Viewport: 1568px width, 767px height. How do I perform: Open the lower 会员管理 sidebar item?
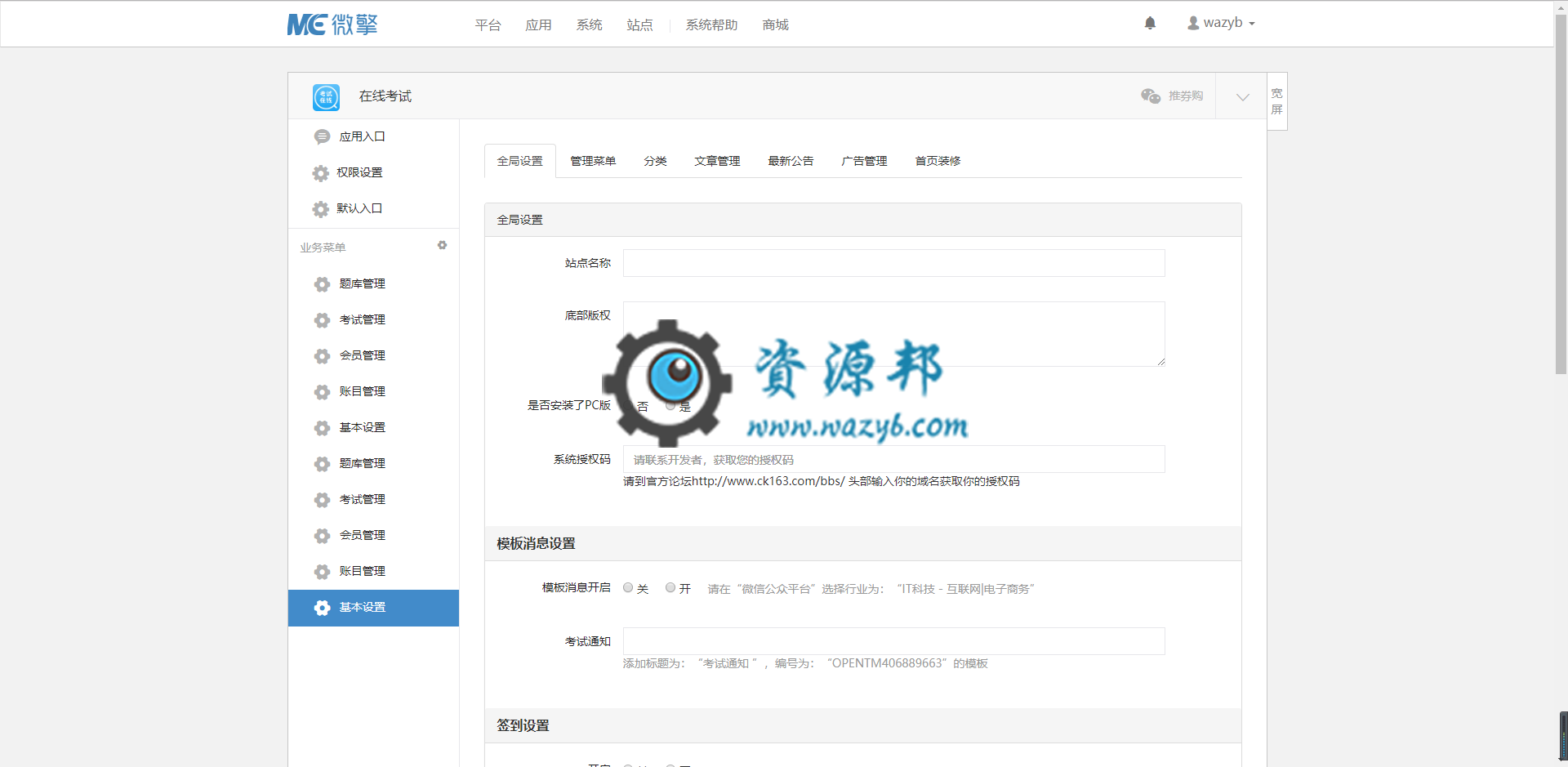(x=374, y=535)
